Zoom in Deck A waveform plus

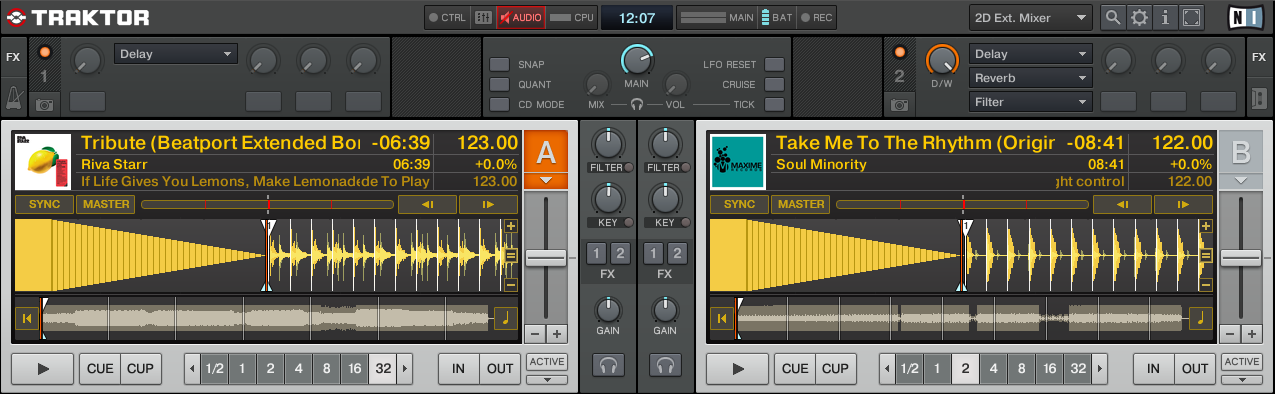coord(510,227)
